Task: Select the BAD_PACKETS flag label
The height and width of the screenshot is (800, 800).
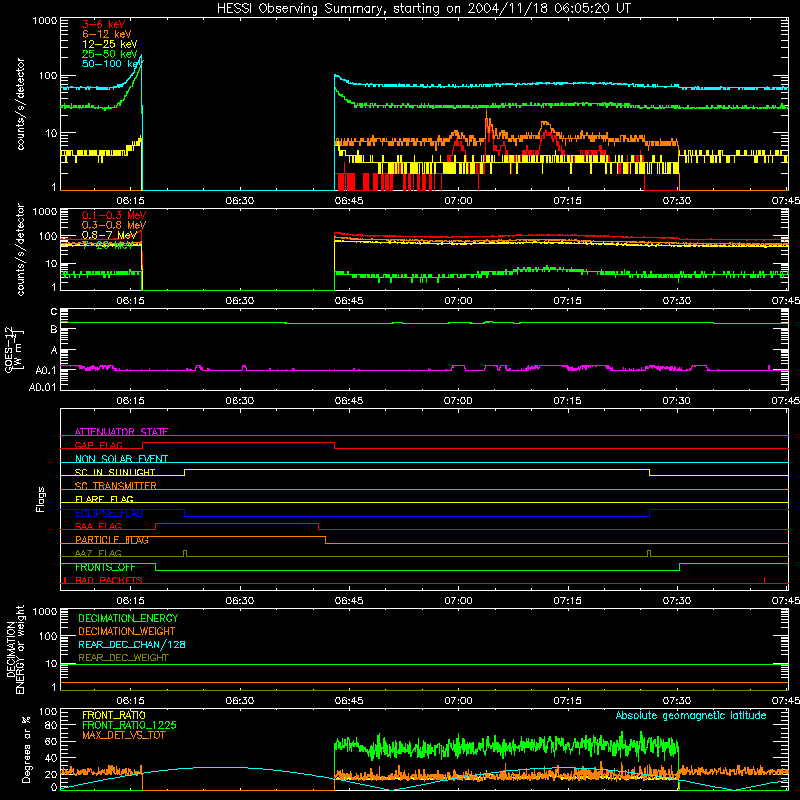Action: tap(109, 580)
